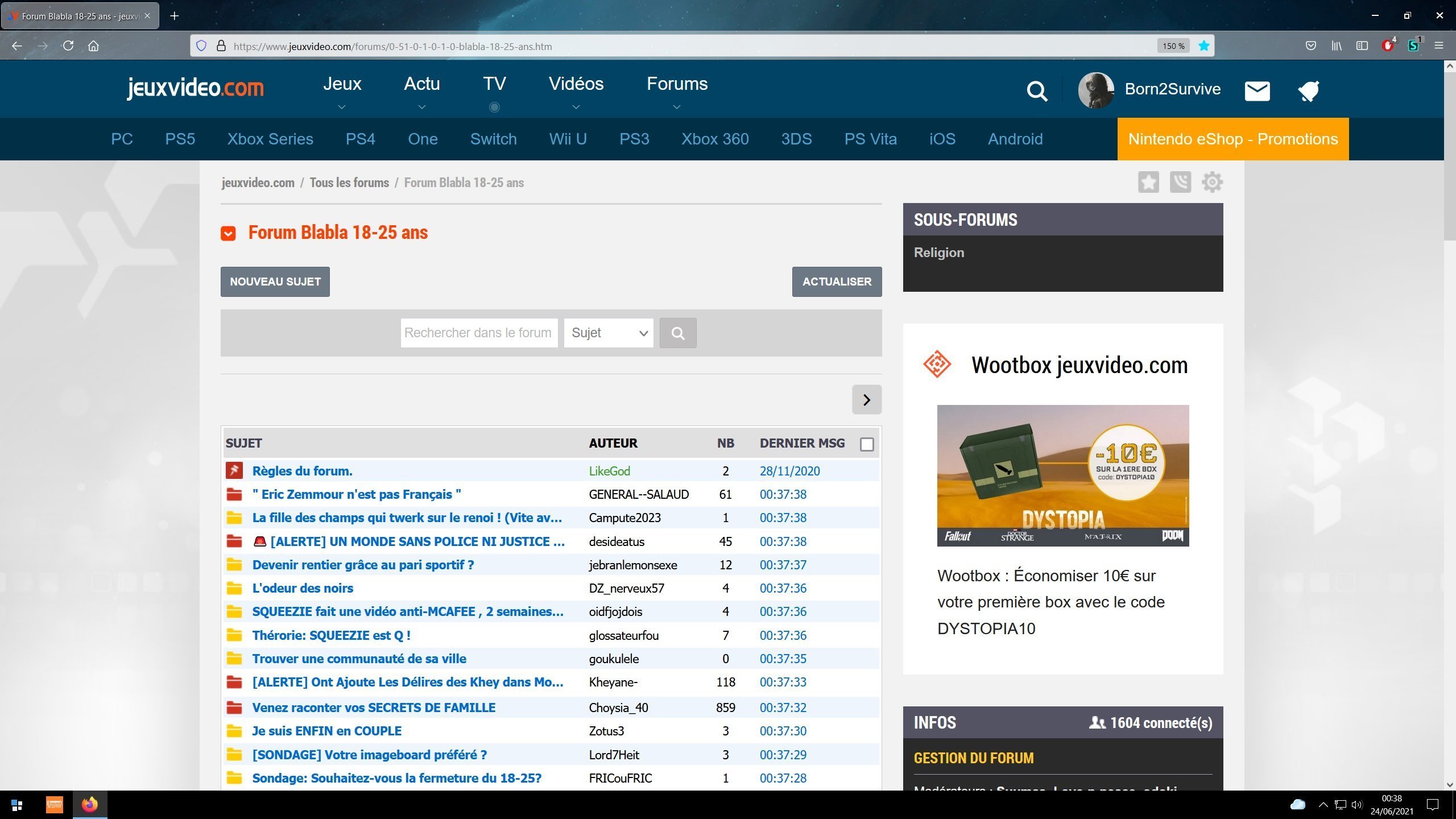Open the Jeux main menu

tap(342, 84)
